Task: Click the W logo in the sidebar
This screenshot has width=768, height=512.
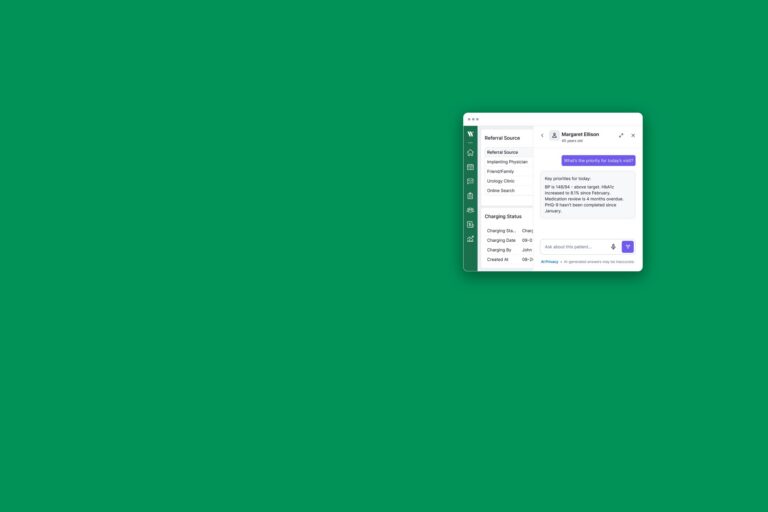Action: (x=470, y=134)
